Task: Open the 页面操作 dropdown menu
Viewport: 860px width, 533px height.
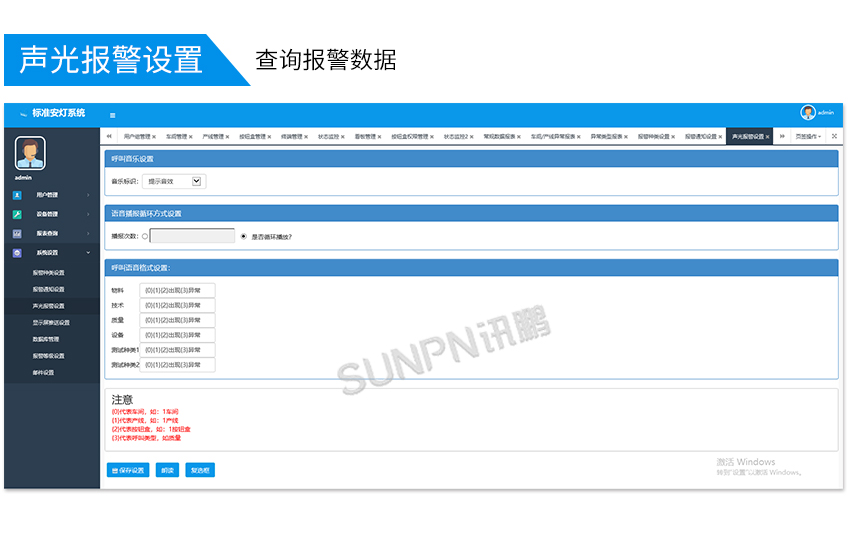Action: [808, 136]
